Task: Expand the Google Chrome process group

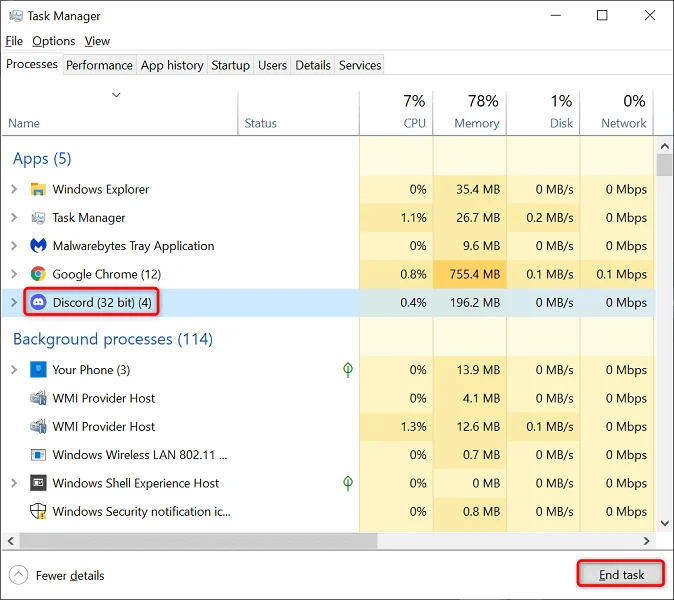Action: click(x=14, y=274)
